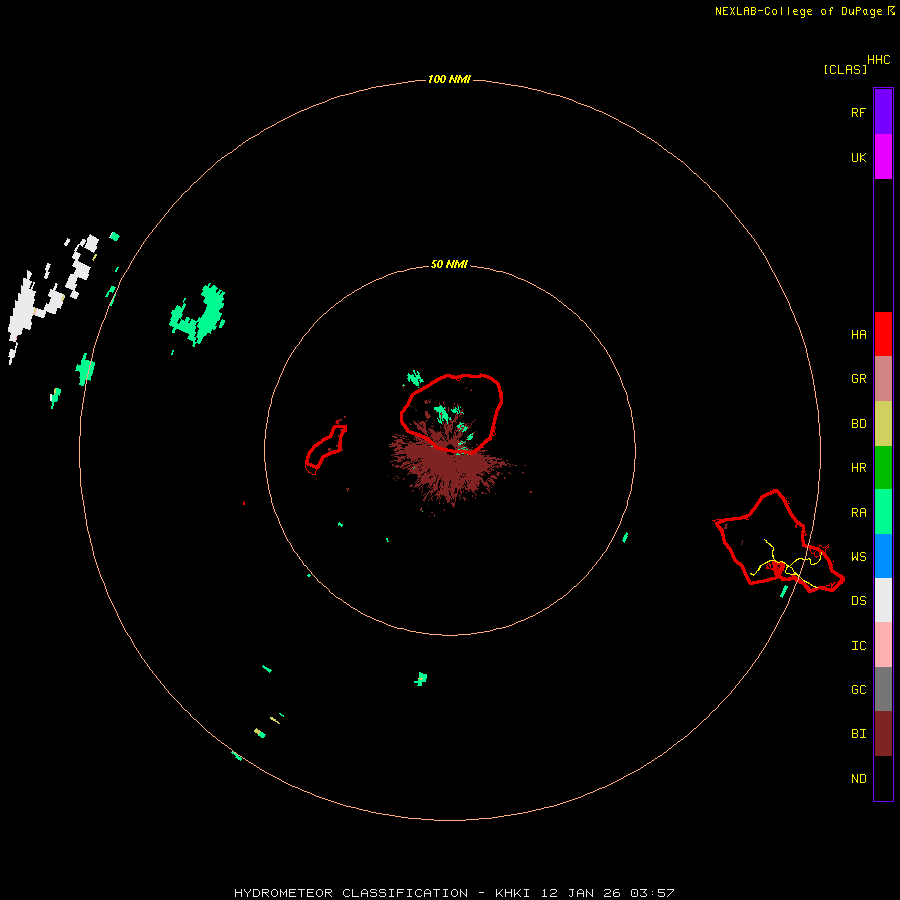The height and width of the screenshot is (900, 900).
Task: Click the IC legend label
Action: [858, 646]
